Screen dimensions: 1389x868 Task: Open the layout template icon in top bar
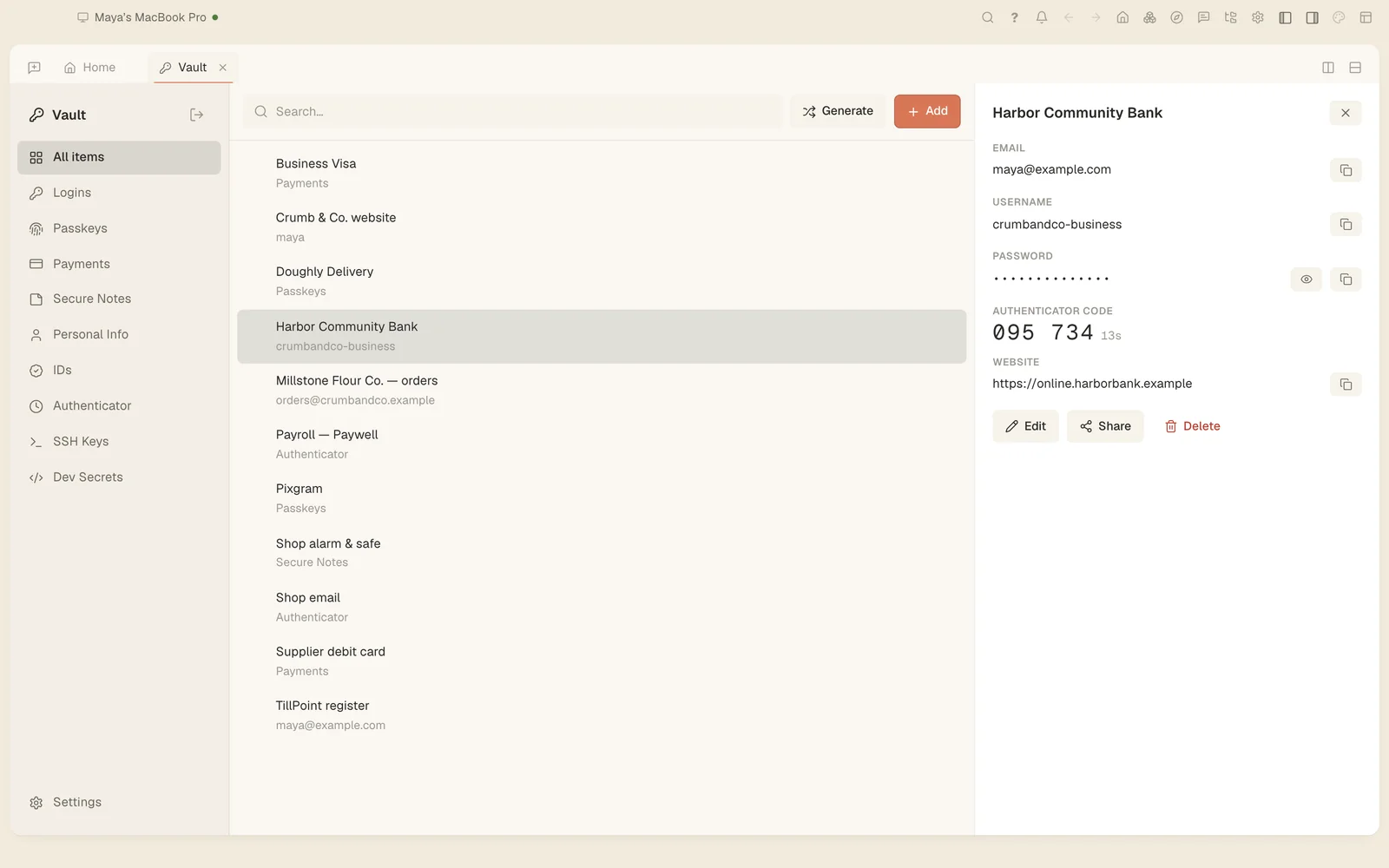pyautogui.click(x=1366, y=17)
